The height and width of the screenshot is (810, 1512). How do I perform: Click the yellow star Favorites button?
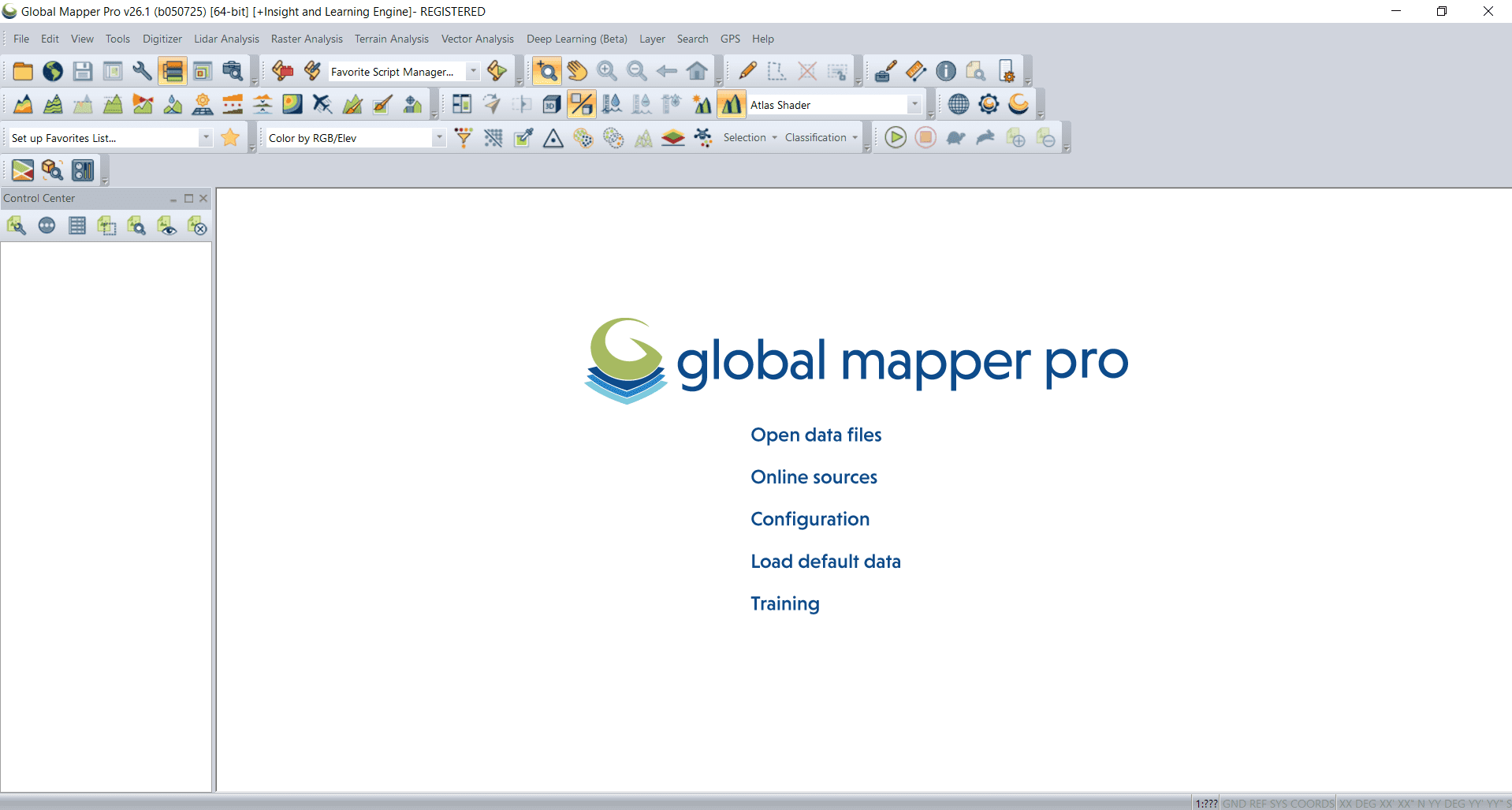point(230,137)
